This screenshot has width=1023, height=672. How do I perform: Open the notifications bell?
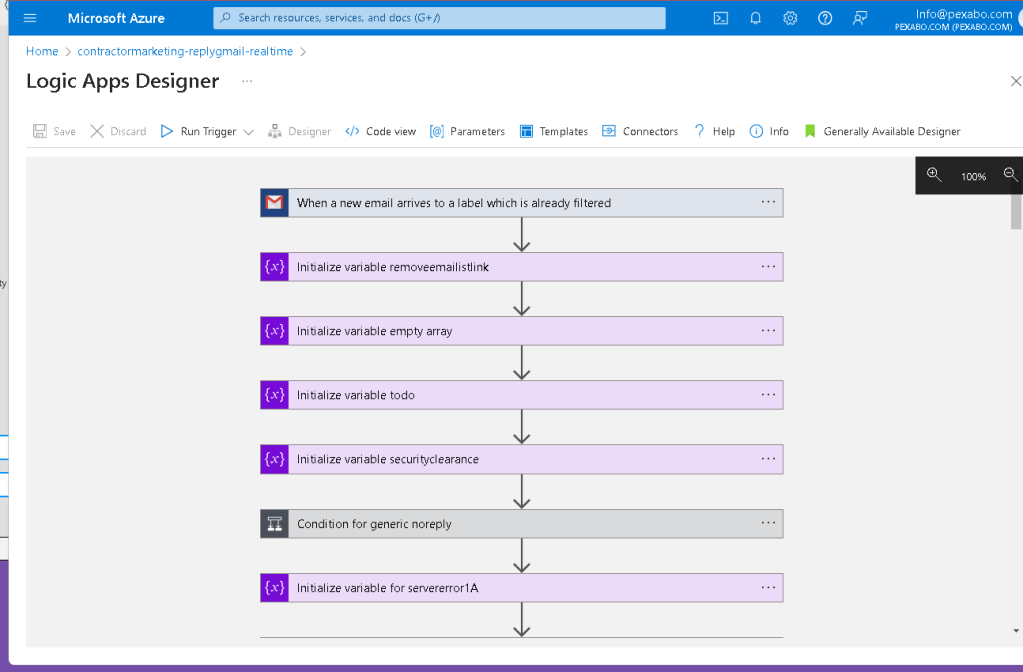[x=756, y=18]
